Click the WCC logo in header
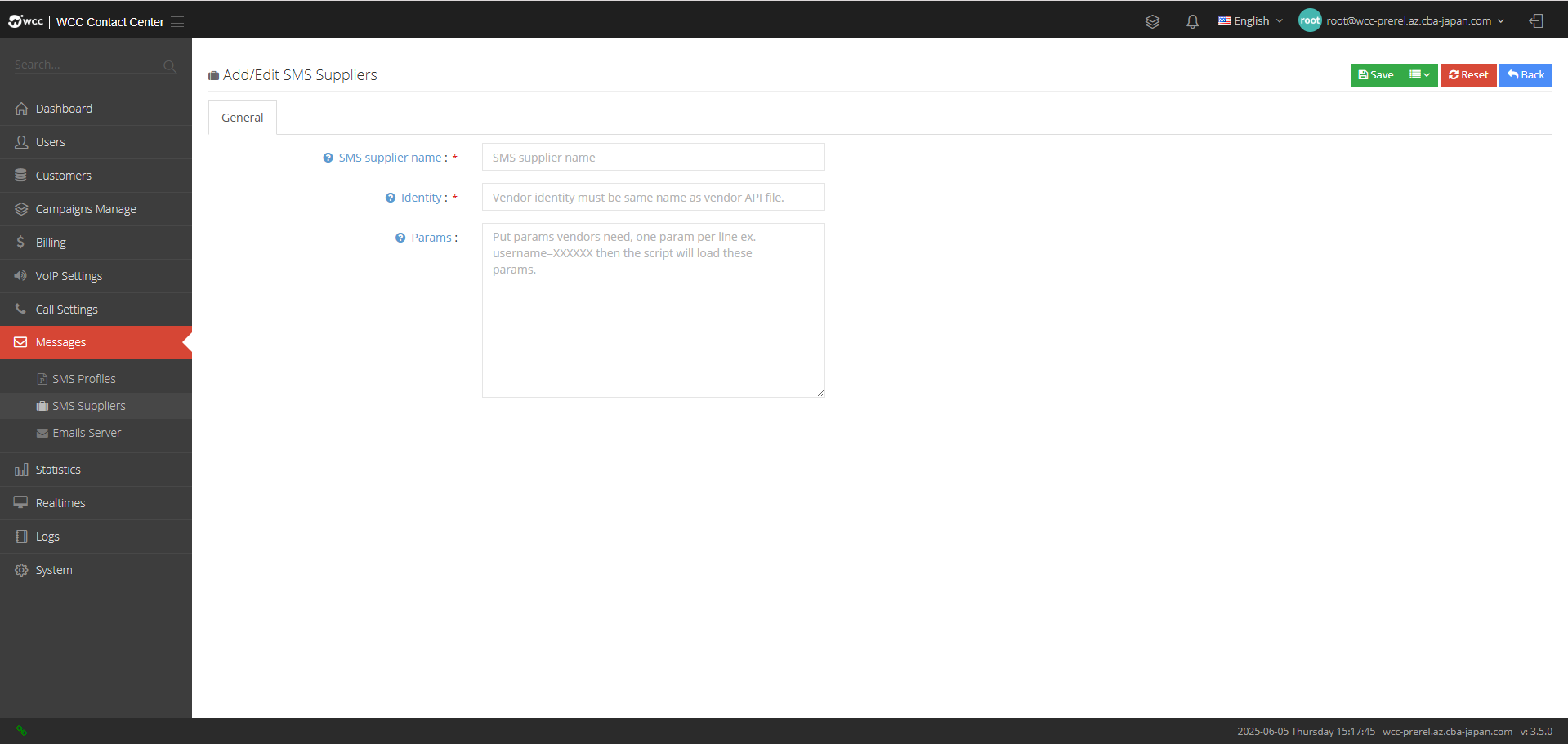This screenshot has width=1568, height=744. click(x=25, y=21)
